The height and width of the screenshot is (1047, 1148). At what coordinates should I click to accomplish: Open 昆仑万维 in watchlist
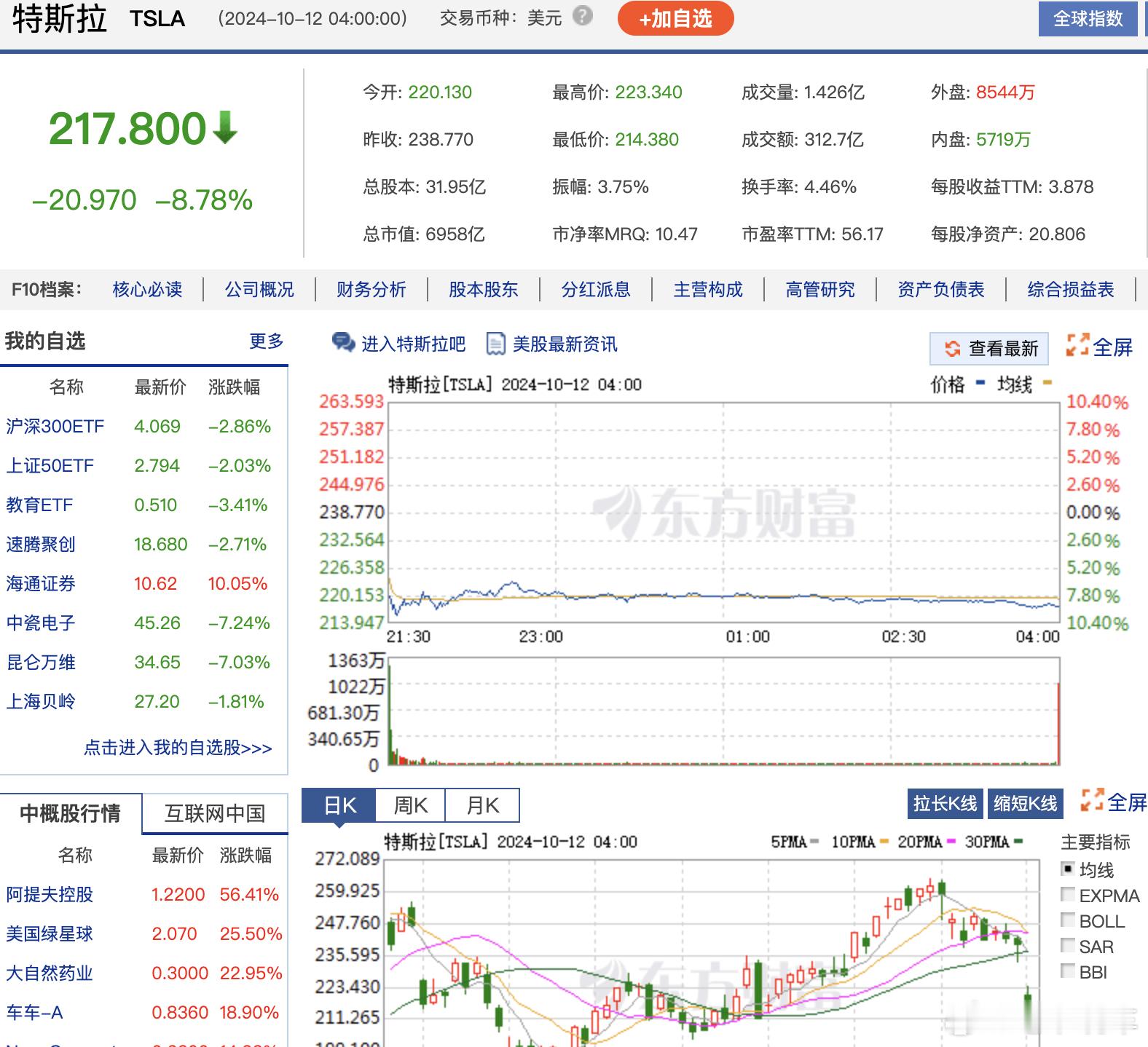point(41,662)
